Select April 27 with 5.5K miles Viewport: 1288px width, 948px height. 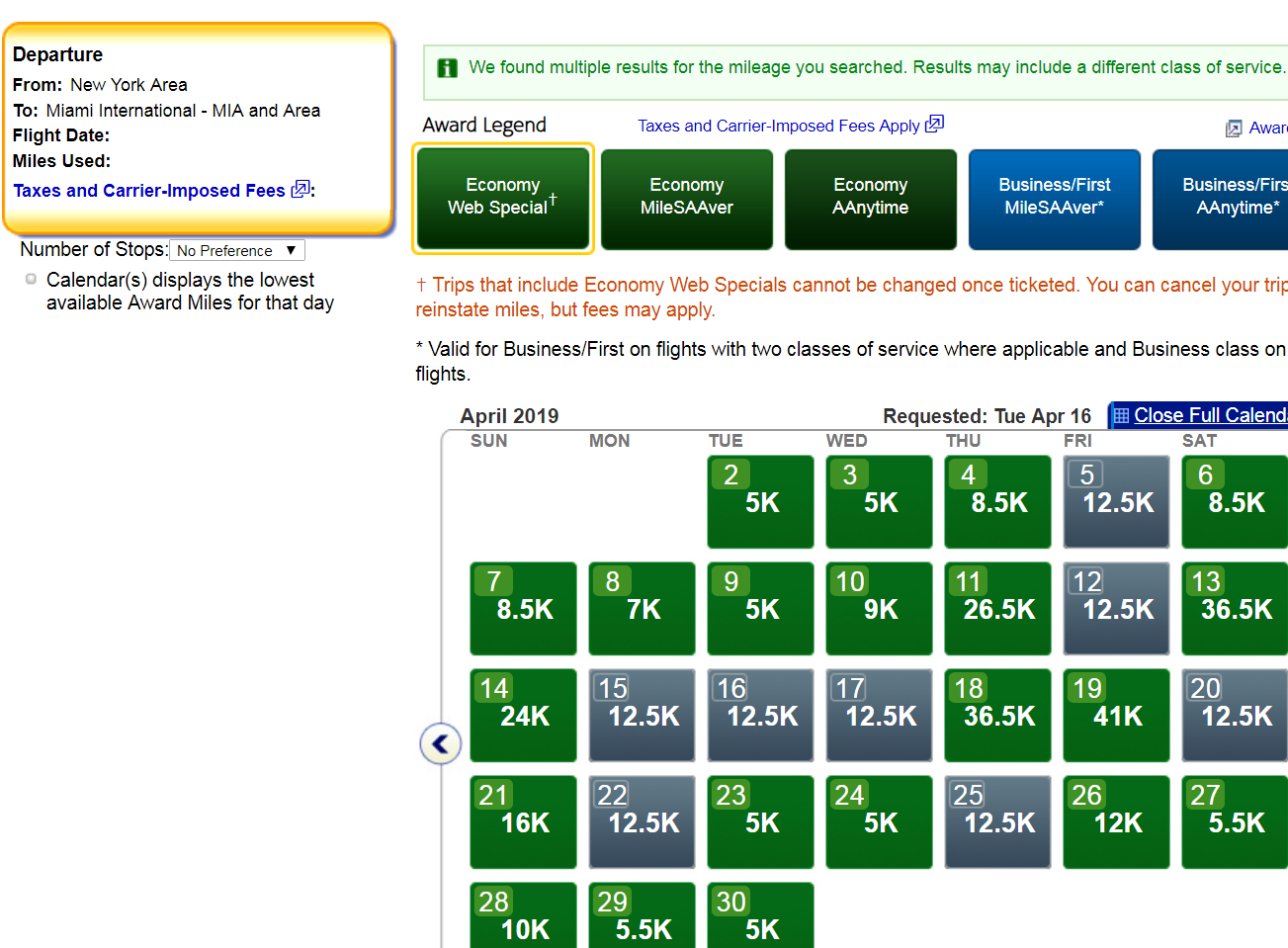1235,822
